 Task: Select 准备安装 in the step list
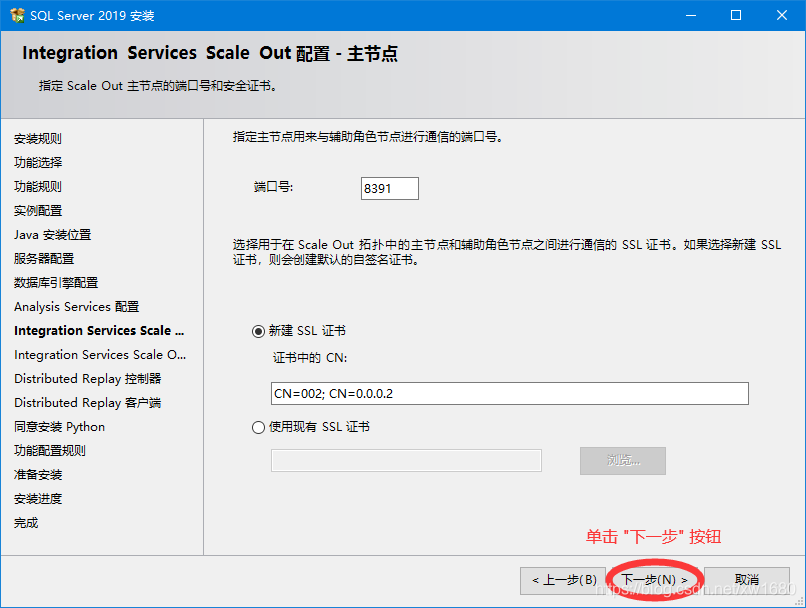coord(38,475)
